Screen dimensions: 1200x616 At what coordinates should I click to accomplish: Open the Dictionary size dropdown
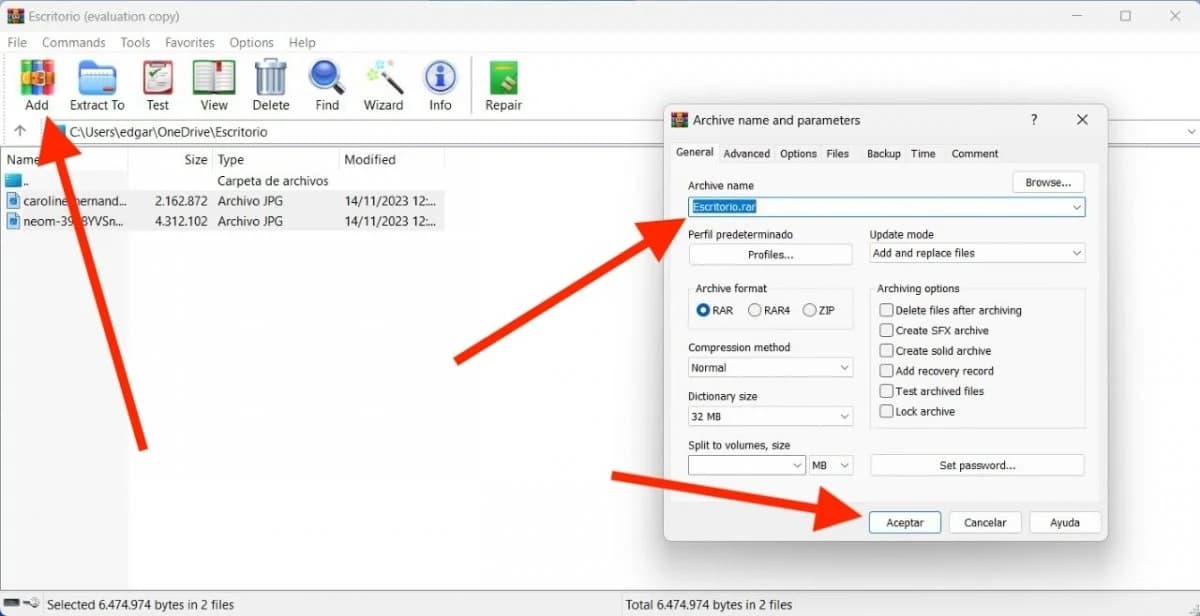[770, 416]
